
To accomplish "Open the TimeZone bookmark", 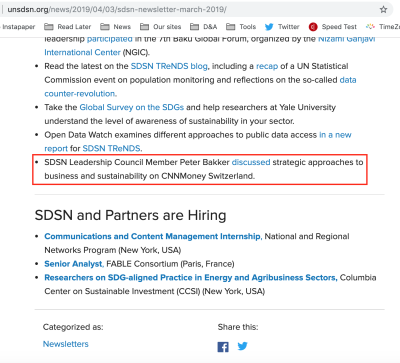I will tap(383, 27).
